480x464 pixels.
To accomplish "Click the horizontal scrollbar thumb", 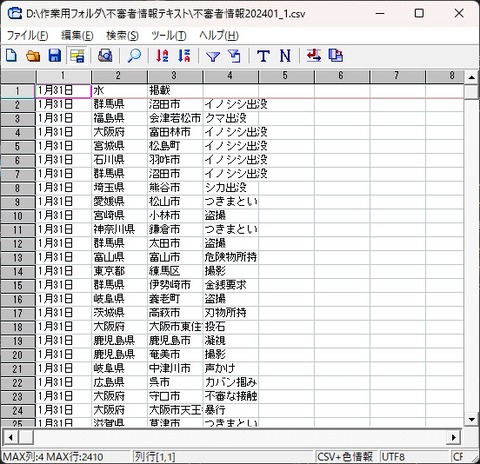I will point(26,437).
